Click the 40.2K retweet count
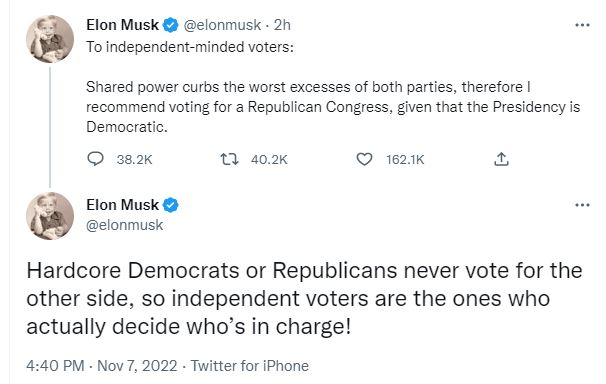Screen dimensions: 606x384 [269, 160]
